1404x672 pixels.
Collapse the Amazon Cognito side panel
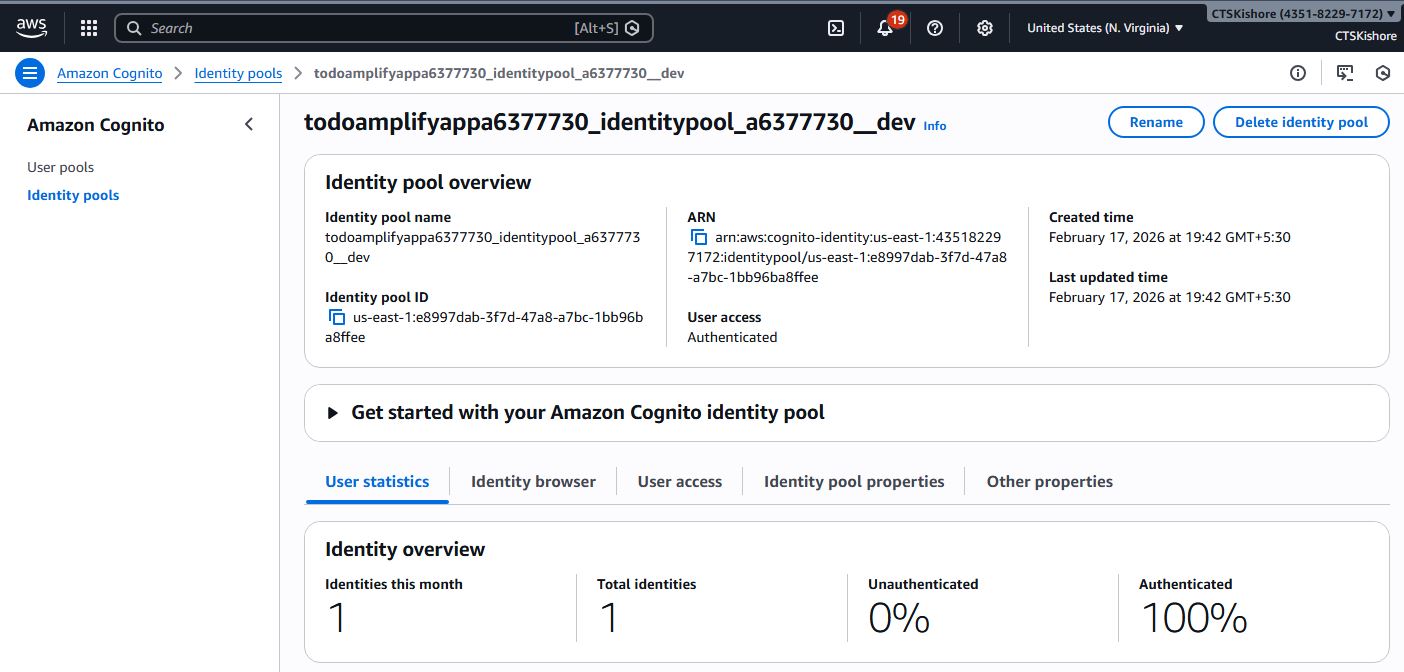click(x=249, y=125)
